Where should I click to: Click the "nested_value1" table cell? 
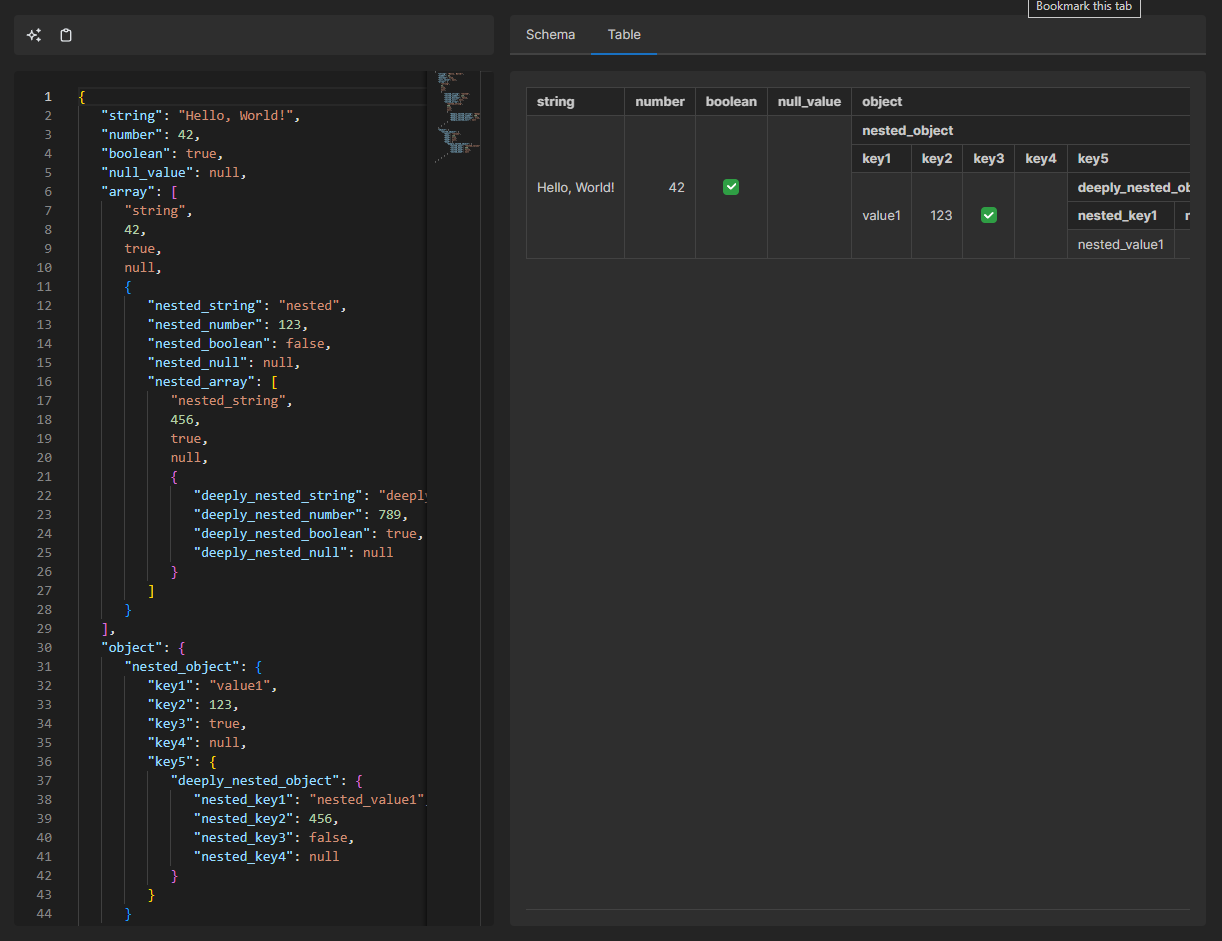(x=1120, y=244)
